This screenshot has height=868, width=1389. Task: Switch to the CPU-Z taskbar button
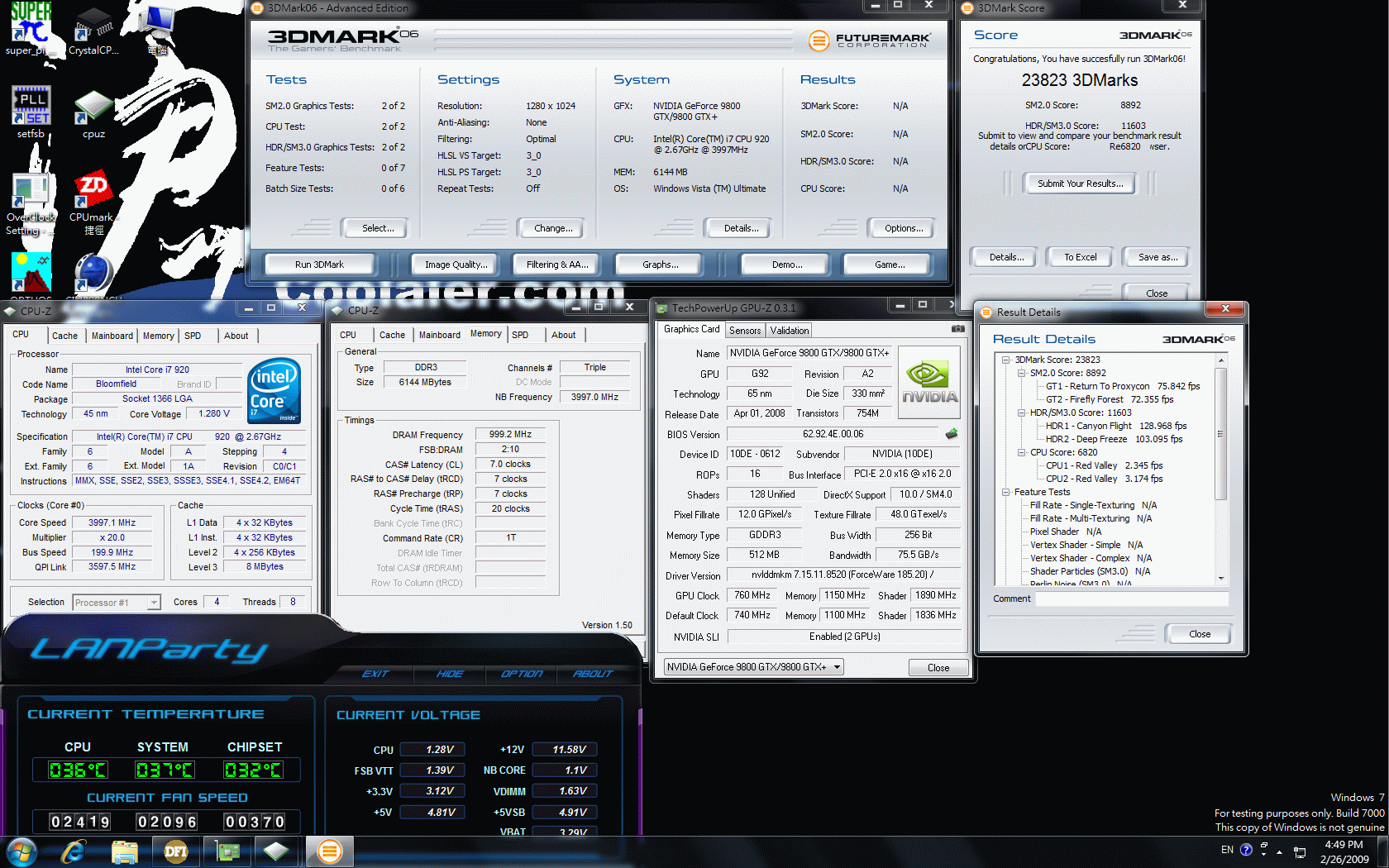pyautogui.click(x=276, y=851)
